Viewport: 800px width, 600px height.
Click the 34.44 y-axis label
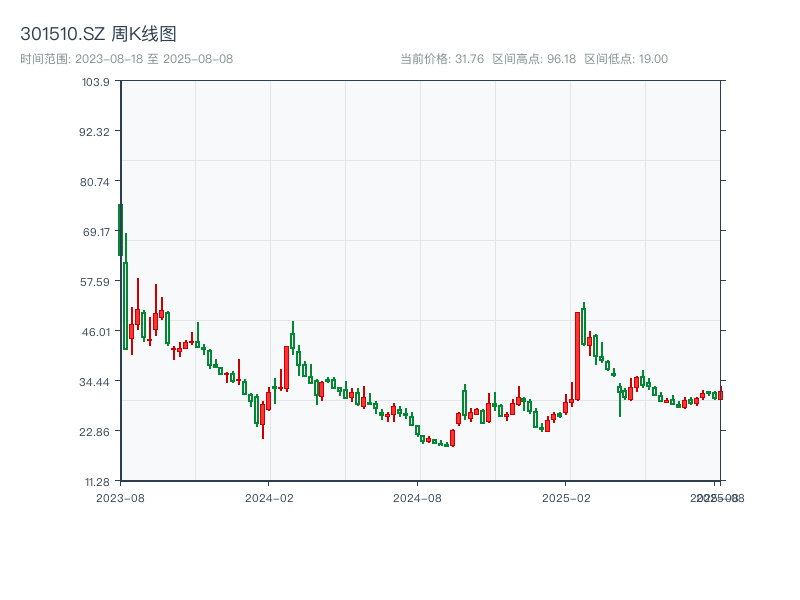point(93,382)
